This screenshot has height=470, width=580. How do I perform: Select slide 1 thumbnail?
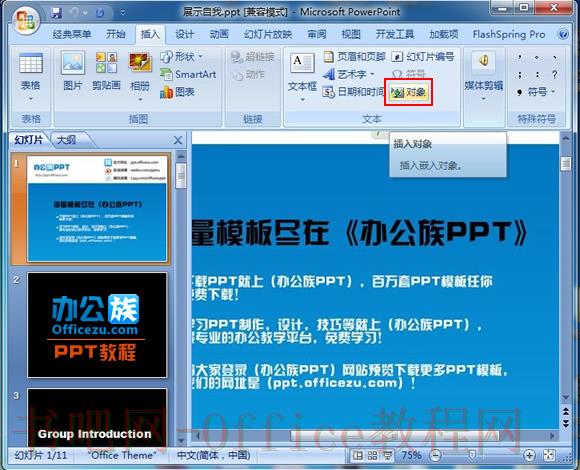tap(97, 209)
